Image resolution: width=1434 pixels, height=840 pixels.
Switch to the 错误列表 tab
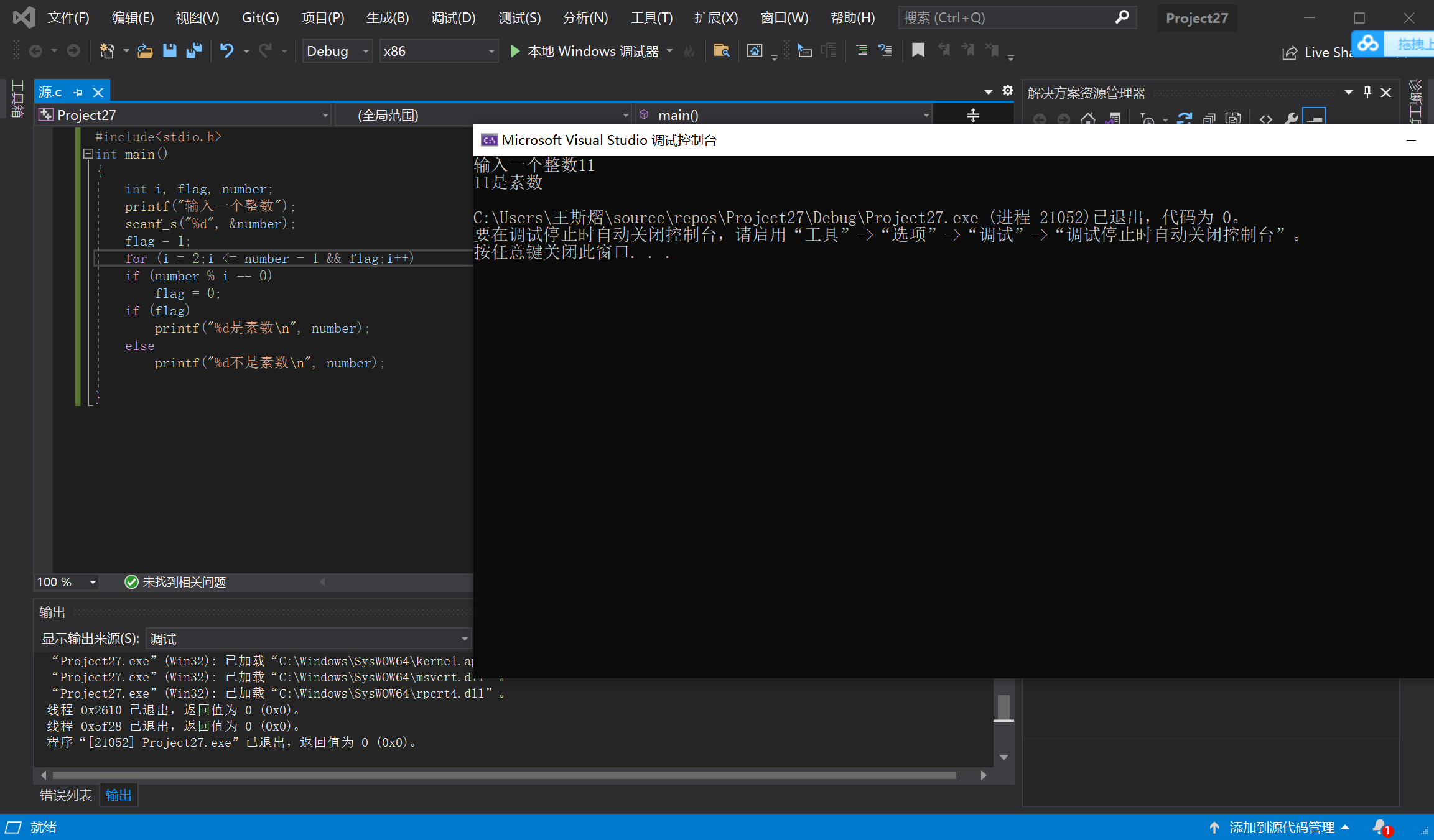[x=65, y=795]
